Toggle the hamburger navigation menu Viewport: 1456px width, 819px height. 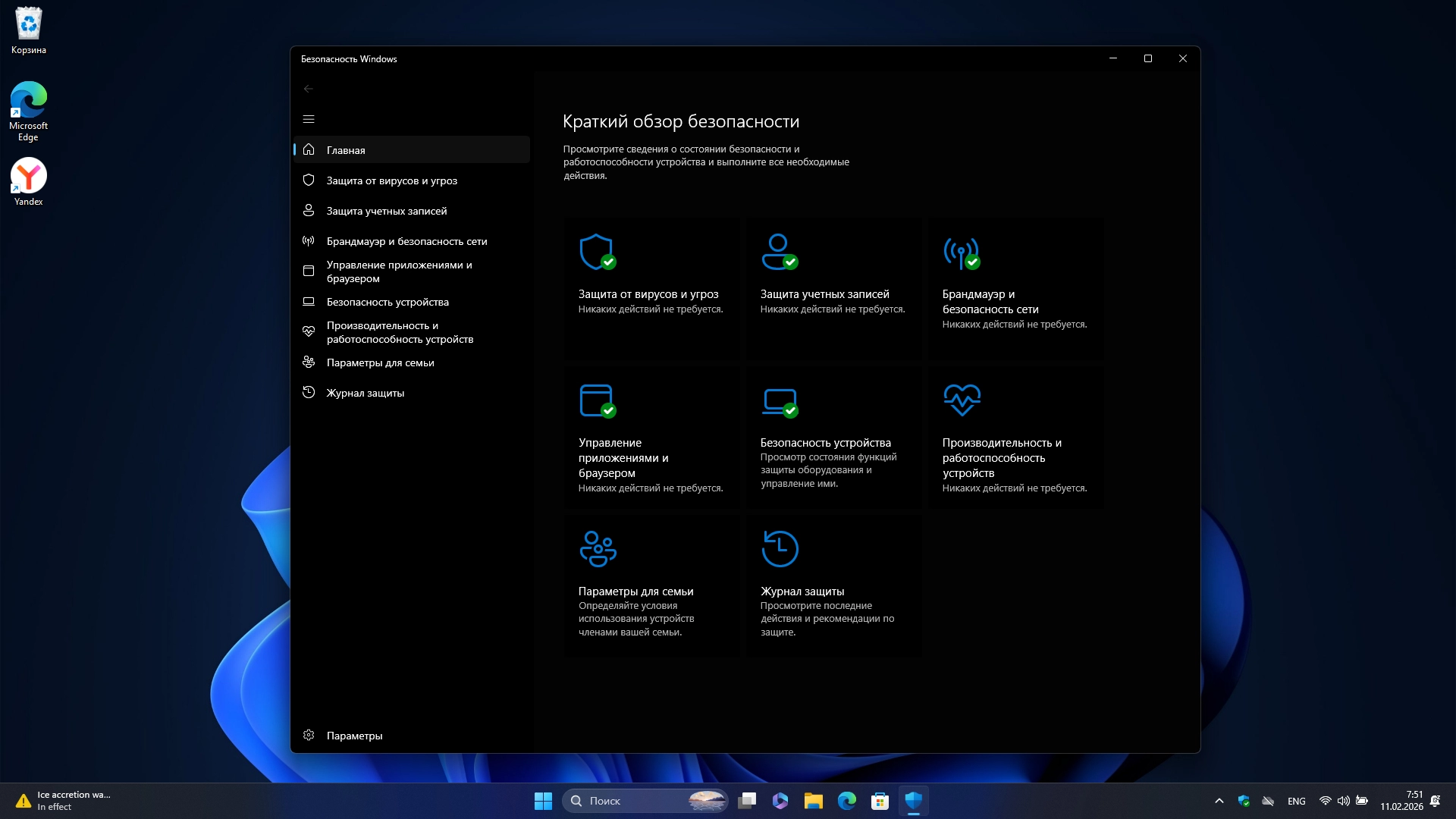[x=309, y=119]
